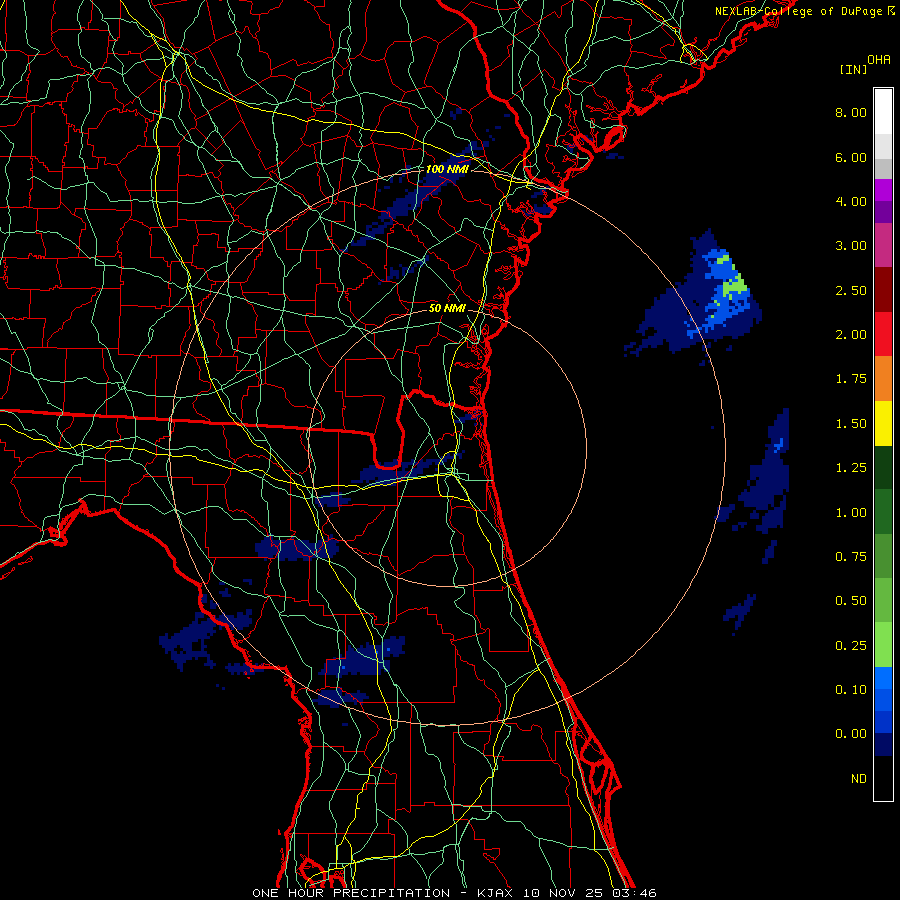Image resolution: width=900 pixels, height=900 pixels.
Task: Click the ONE HOUR PRECIPITATION title text
Action: coord(351,893)
